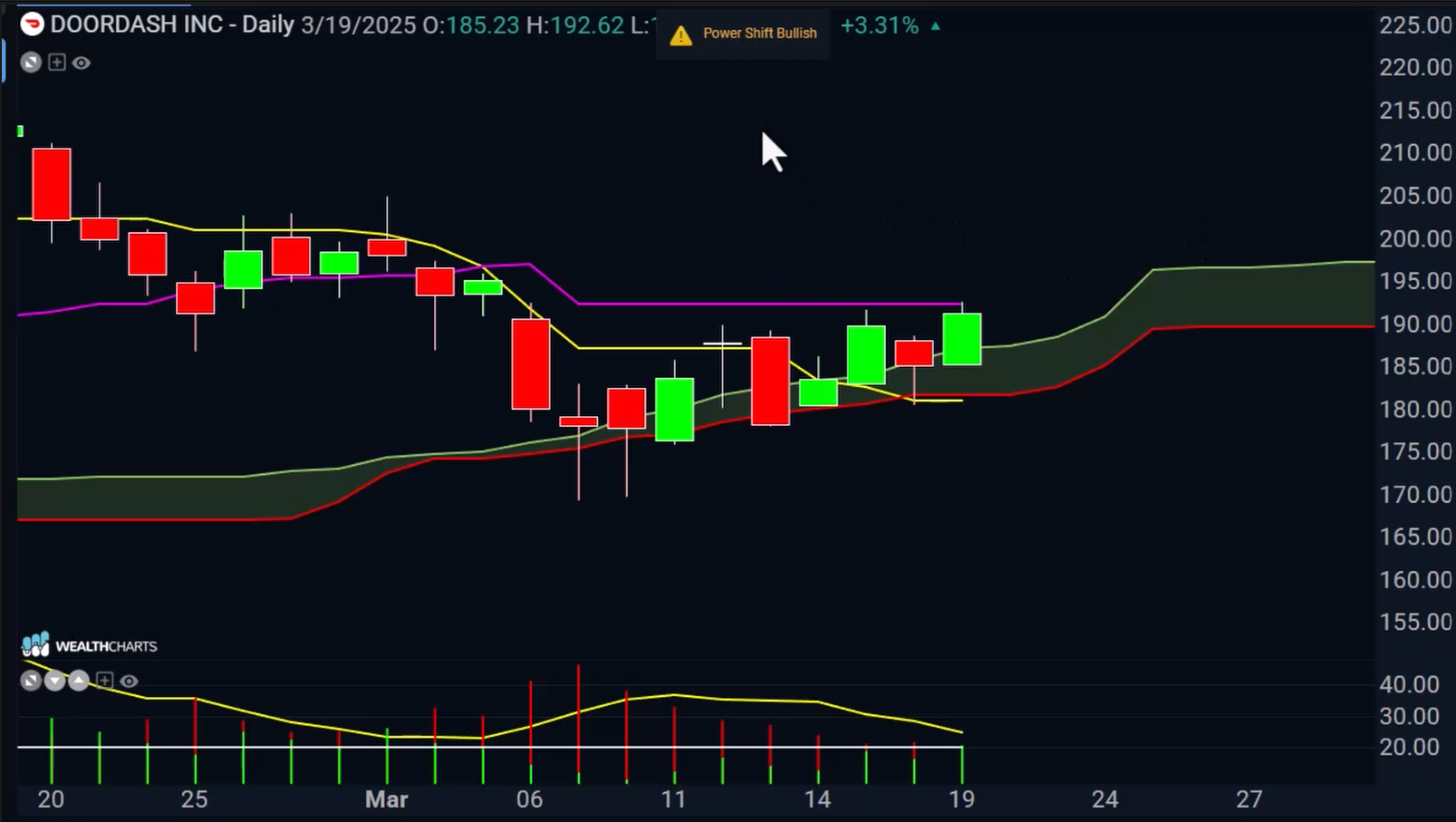Click the volume pane plus (add) icon
The image size is (1456, 822).
click(105, 680)
